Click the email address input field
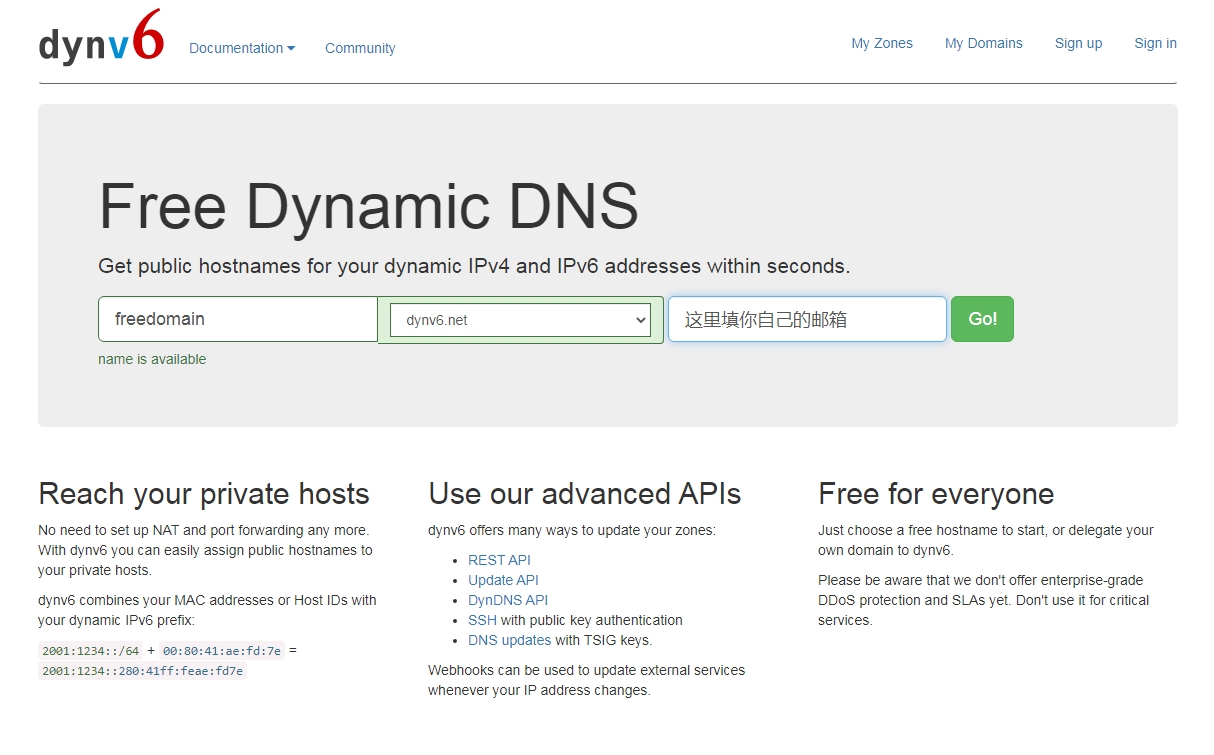This screenshot has width=1214, height=755. point(807,319)
